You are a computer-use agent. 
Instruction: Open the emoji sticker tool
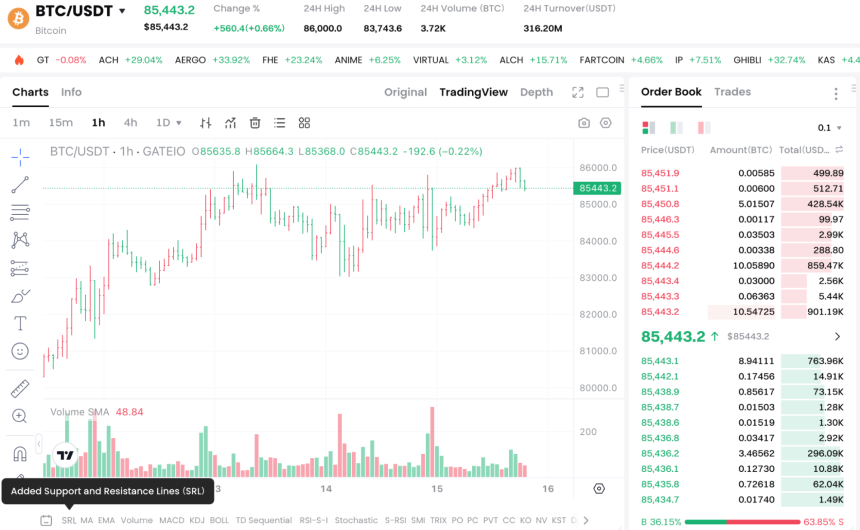[20, 351]
